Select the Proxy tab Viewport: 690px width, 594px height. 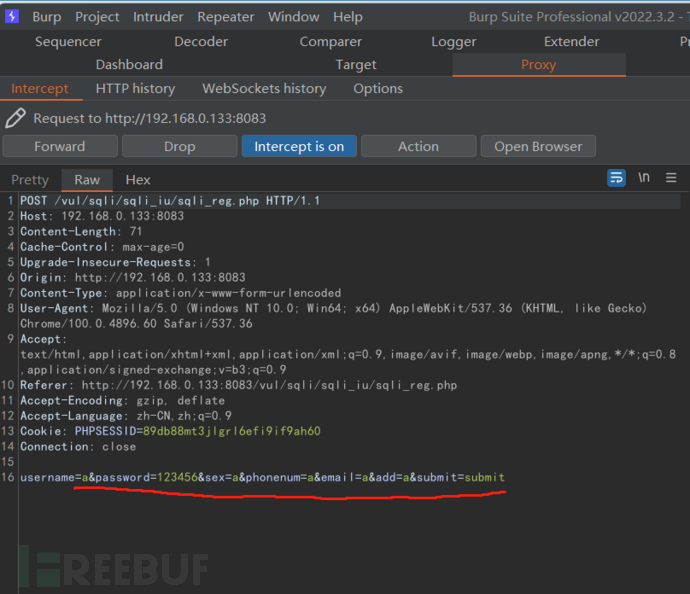pyautogui.click(x=539, y=65)
